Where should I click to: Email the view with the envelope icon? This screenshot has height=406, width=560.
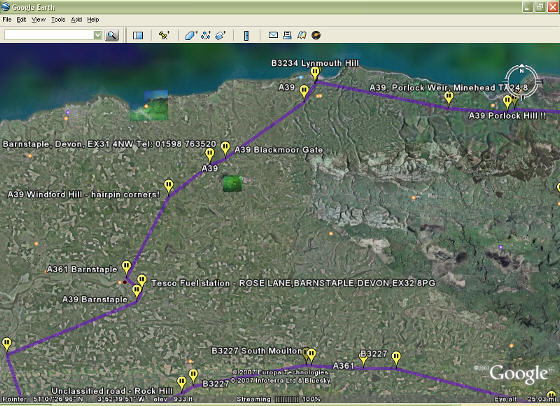click(273, 35)
